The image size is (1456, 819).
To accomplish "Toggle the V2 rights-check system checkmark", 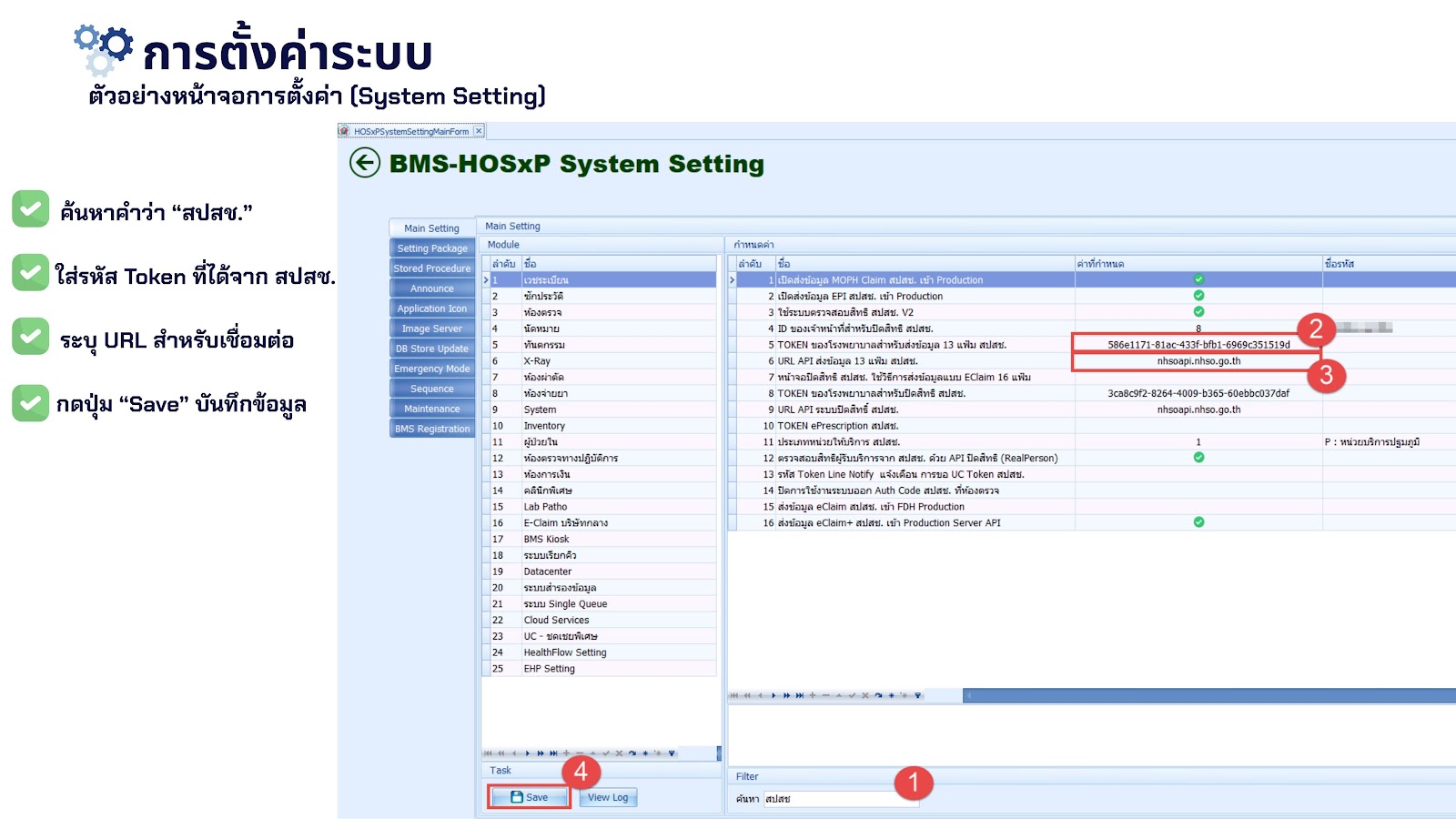I will point(1198,311).
